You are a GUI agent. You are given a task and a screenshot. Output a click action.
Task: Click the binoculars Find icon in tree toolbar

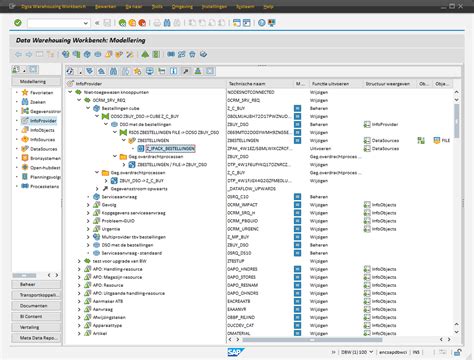pyautogui.click(x=113, y=71)
